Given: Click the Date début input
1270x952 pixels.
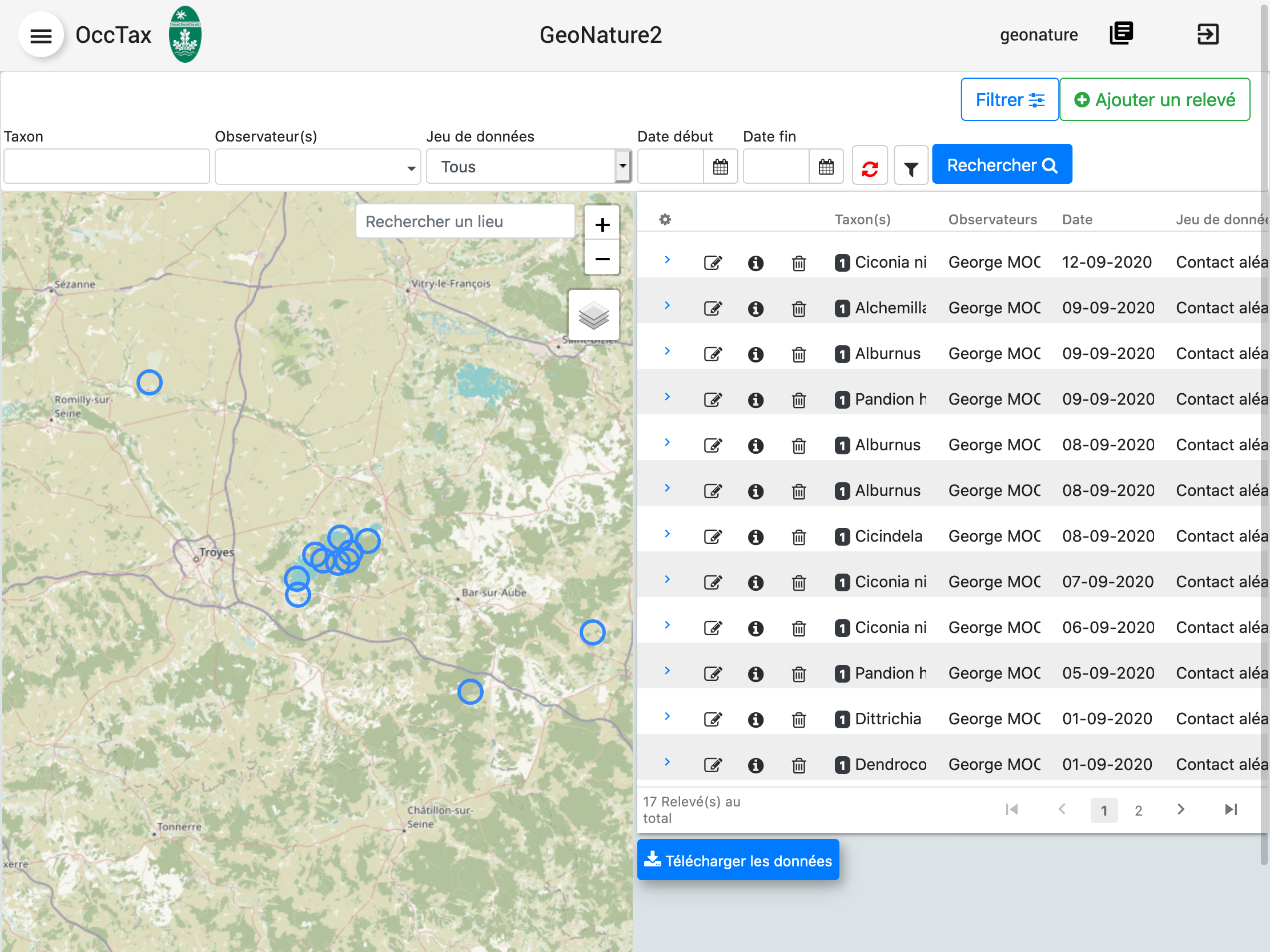Looking at the screenshot, I should click(670, 167).
